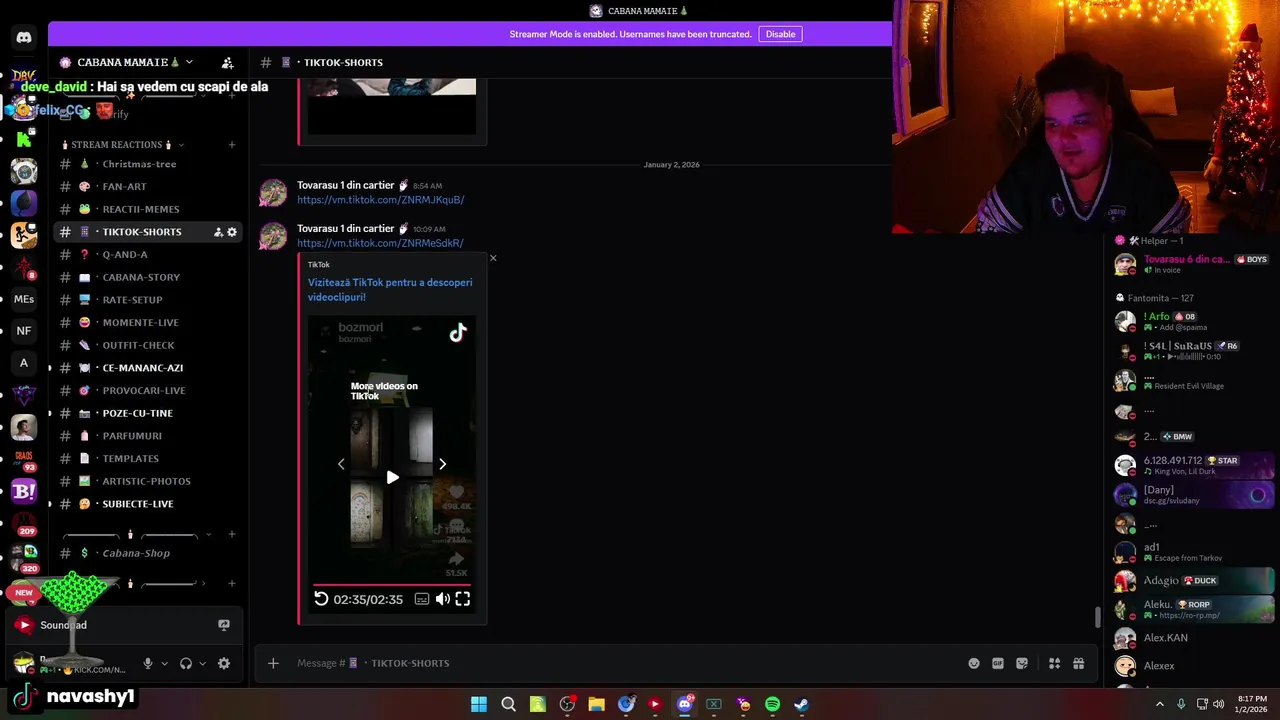Add channel to category above Cabana-Shop
Image resolution: width=1280 pixels, height=720 pixels.
(232, 534)
